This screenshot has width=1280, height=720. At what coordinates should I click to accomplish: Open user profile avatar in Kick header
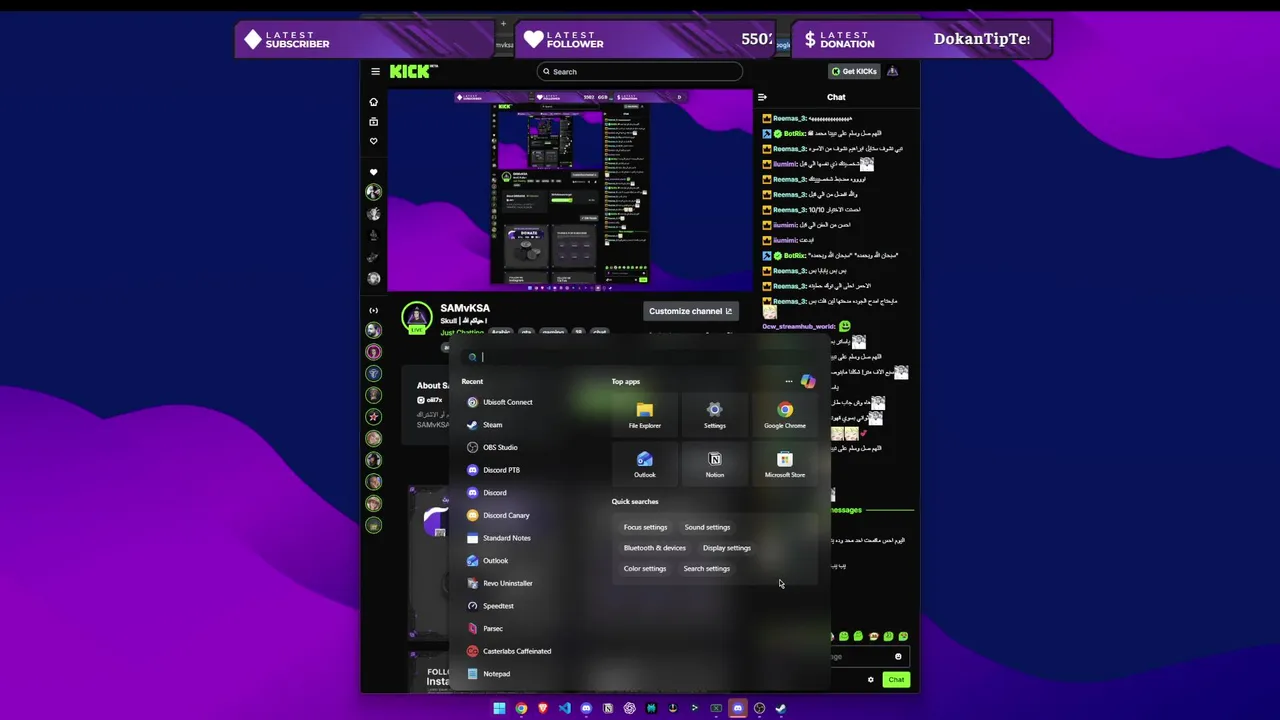(892, 71)
